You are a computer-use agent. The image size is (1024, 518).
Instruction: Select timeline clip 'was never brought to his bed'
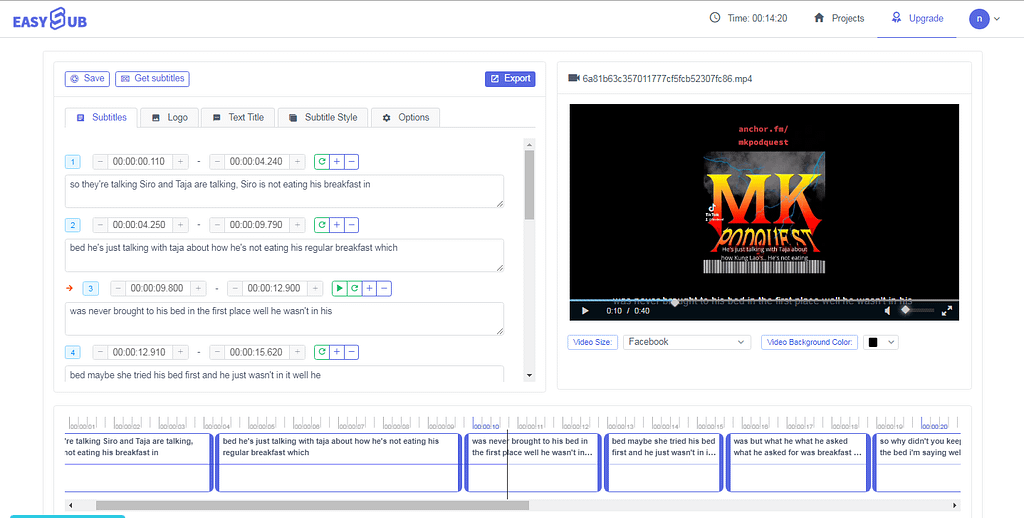click(x=533, y=462)
